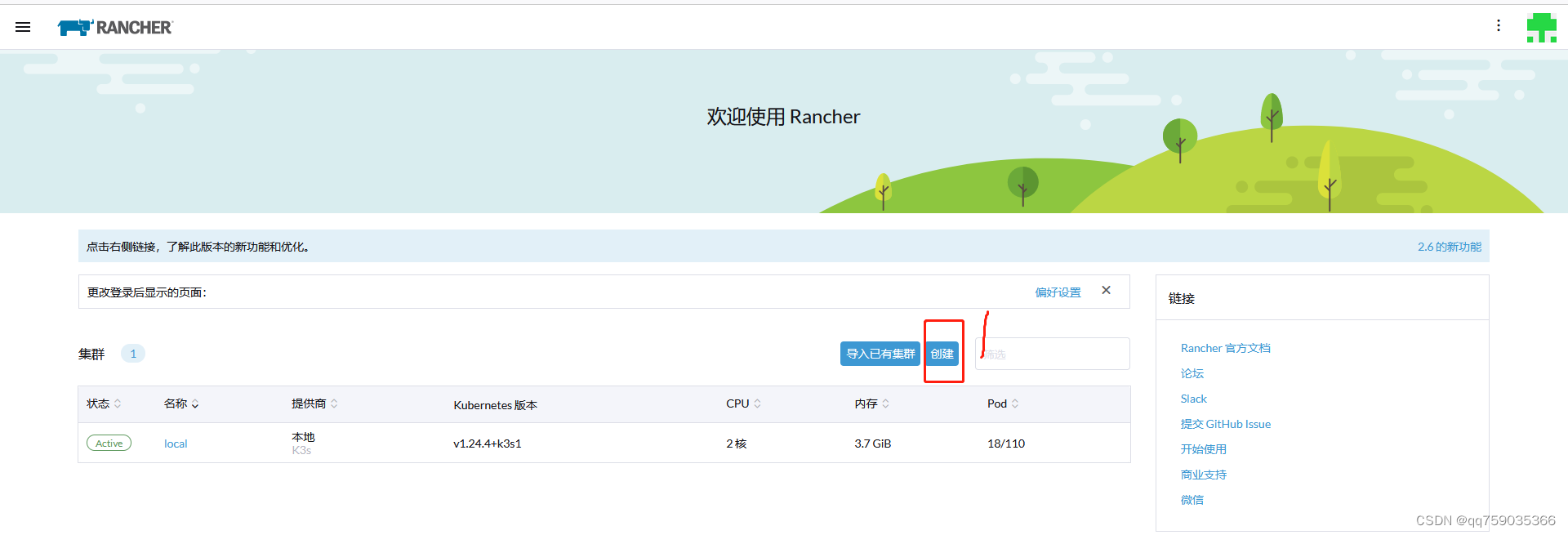
Task: Dismiss the login page preference banner
Action: 1106,290
